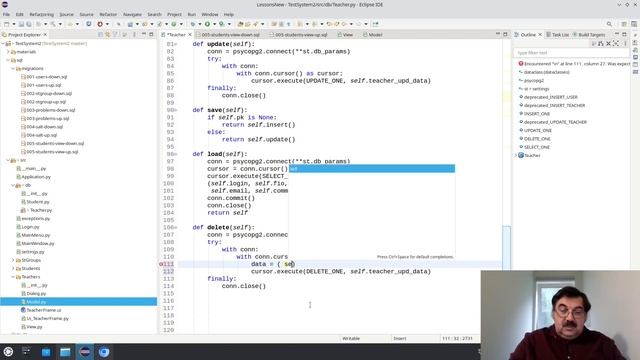
Task: Open 001-users-down.sql migration file
Action: [46, 77]
